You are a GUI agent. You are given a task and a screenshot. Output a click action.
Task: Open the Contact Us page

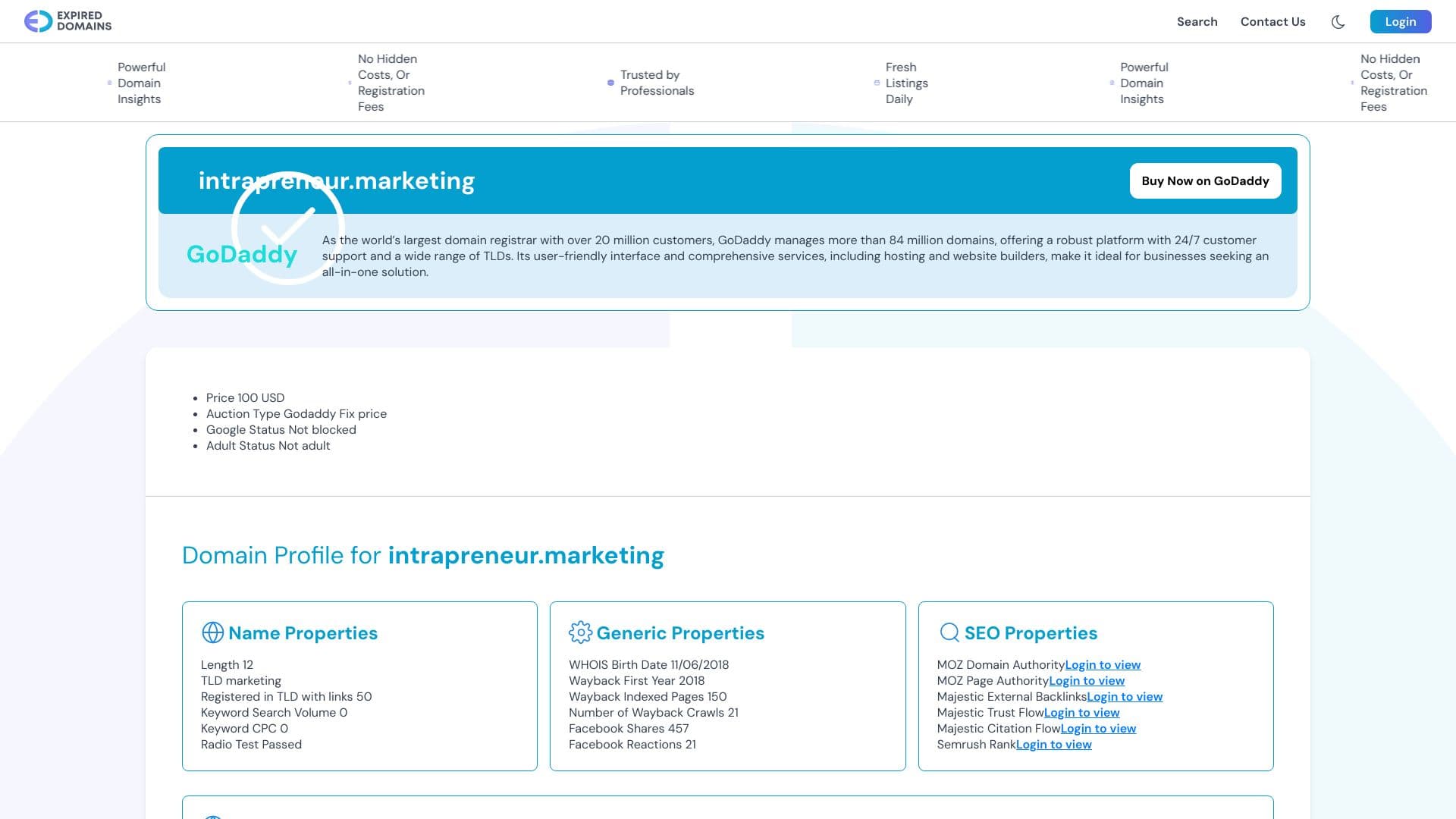point(1272,22)
